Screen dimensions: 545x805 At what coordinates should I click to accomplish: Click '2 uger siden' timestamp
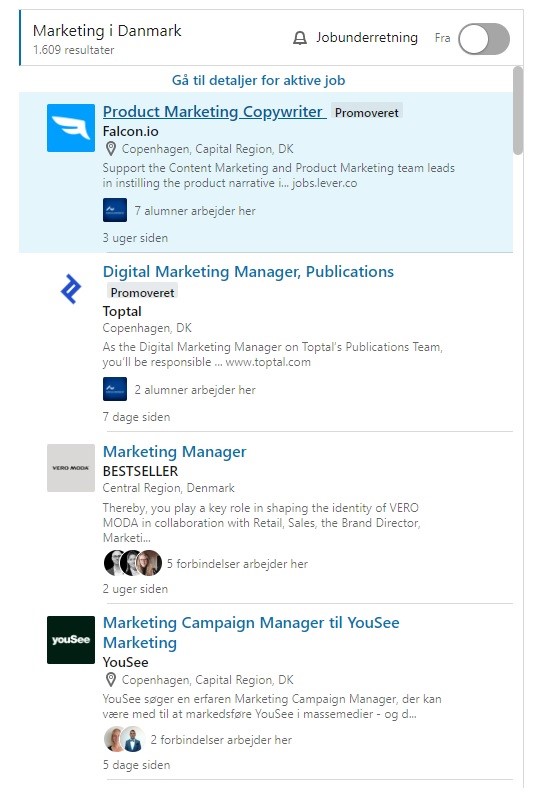(x=135, y=589)
